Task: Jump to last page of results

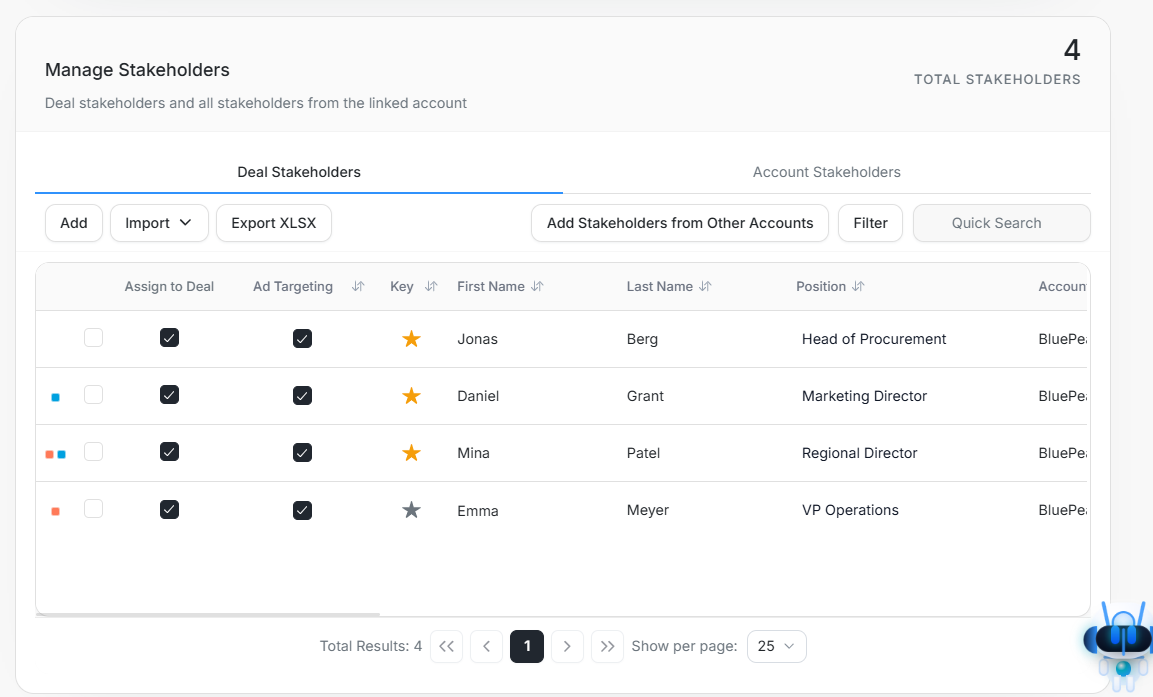Action: [607, 646]
